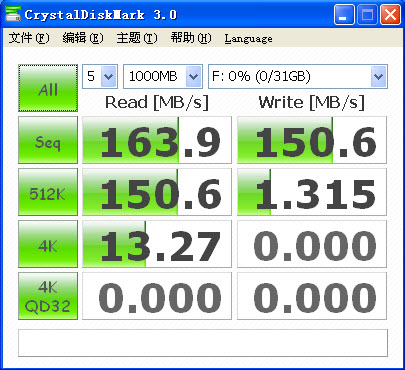405x370 pixels.
Task: Open the Language menu
Action: [x=248, y=39]
